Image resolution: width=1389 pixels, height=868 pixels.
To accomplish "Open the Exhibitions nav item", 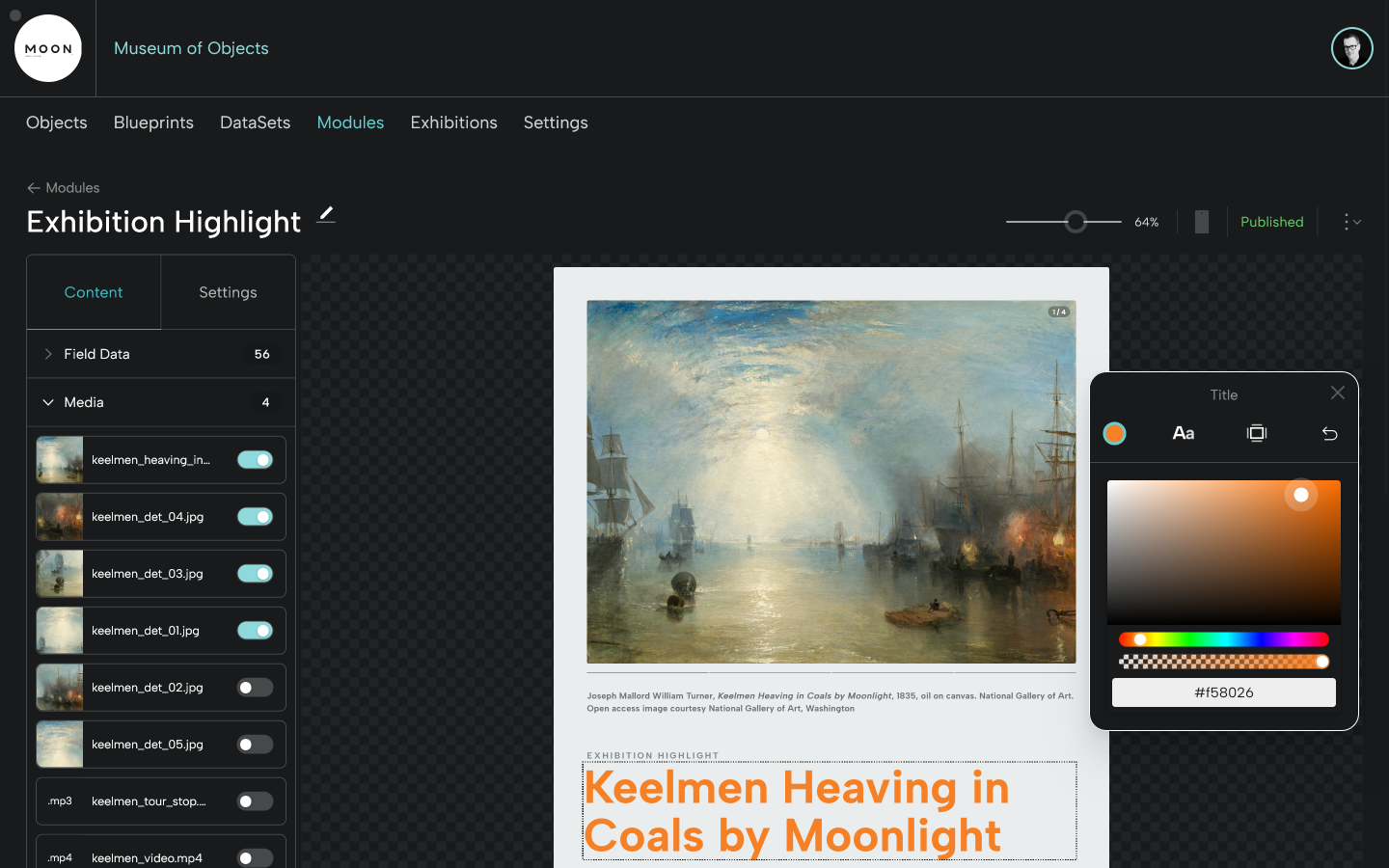I will (453, 122).
